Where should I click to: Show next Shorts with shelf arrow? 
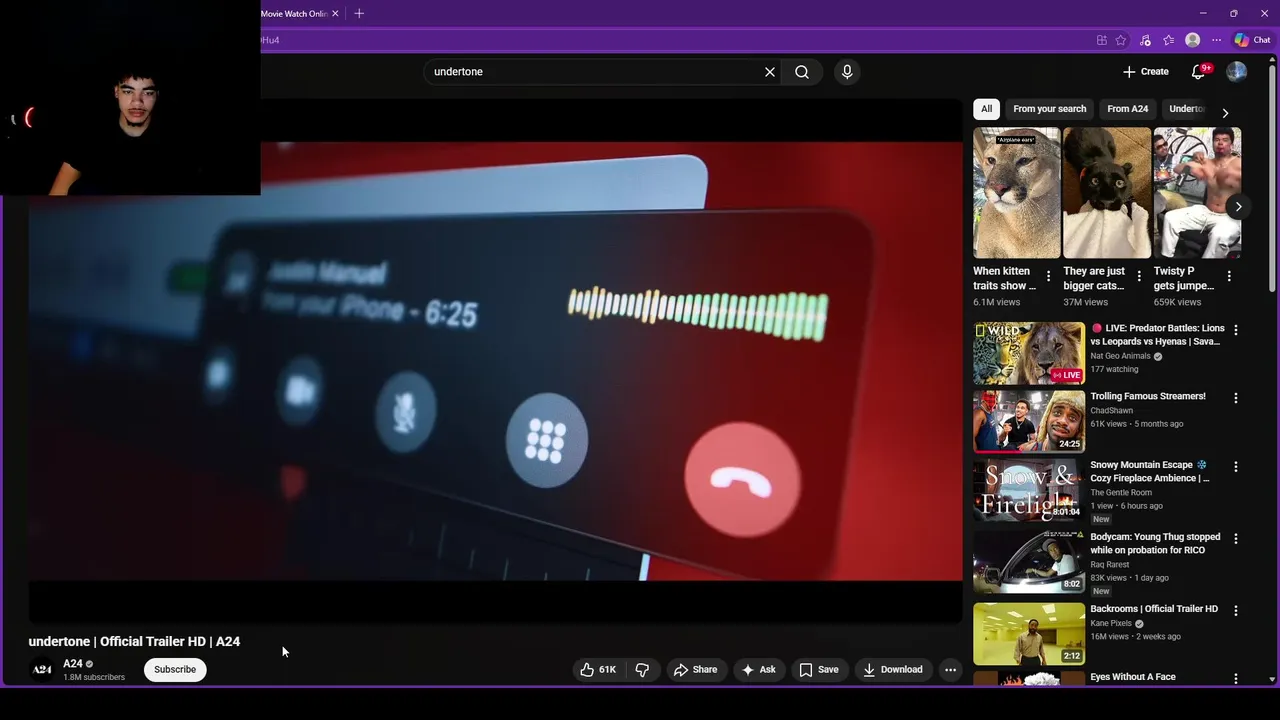1238,207
